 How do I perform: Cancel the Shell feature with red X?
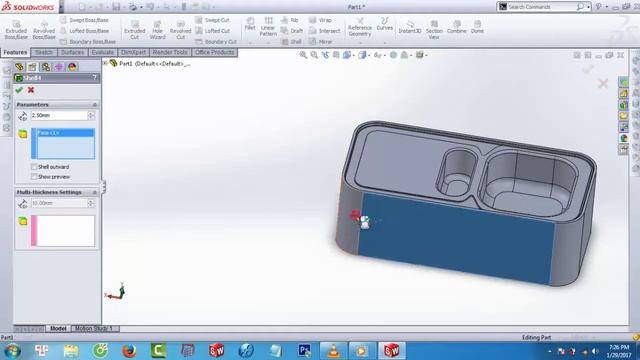pyautogui.click(x=31, y=90)
